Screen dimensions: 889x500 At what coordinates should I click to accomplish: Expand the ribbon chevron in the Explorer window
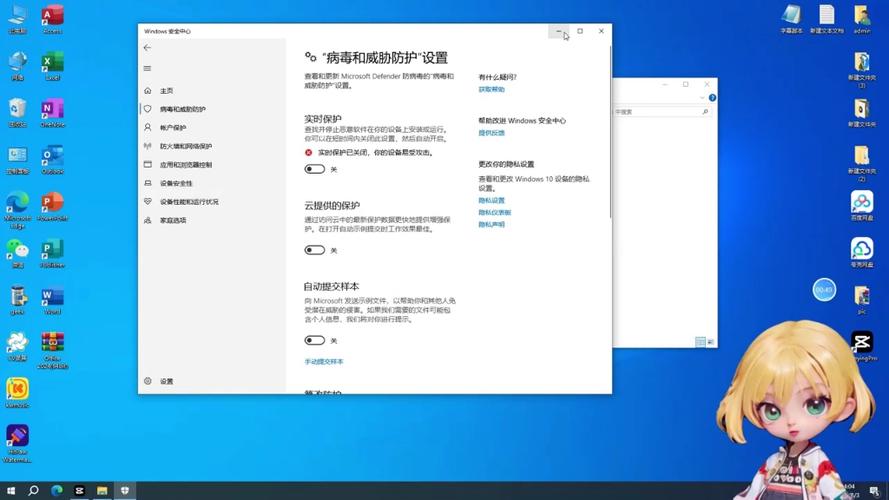point(702,98)
